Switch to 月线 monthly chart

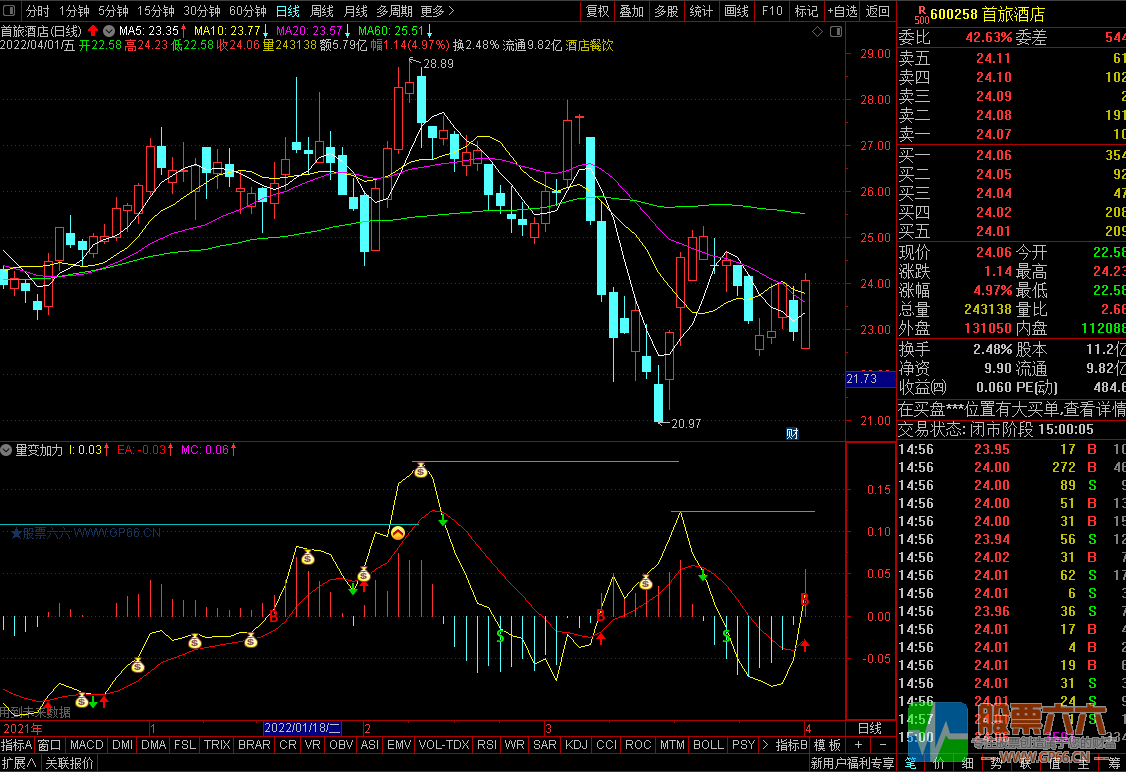[x=355, y=11]
